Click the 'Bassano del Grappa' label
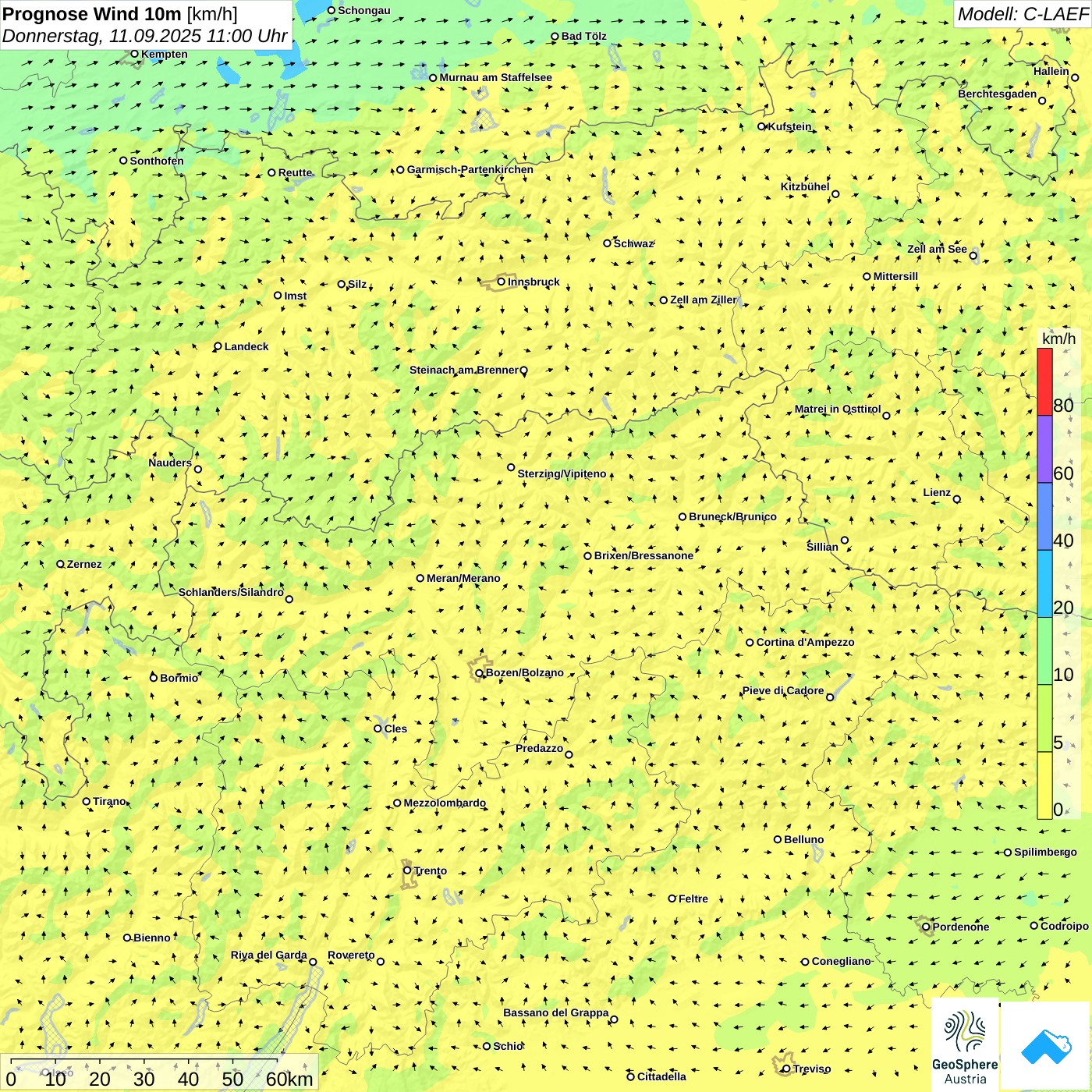 [556, 1012]
